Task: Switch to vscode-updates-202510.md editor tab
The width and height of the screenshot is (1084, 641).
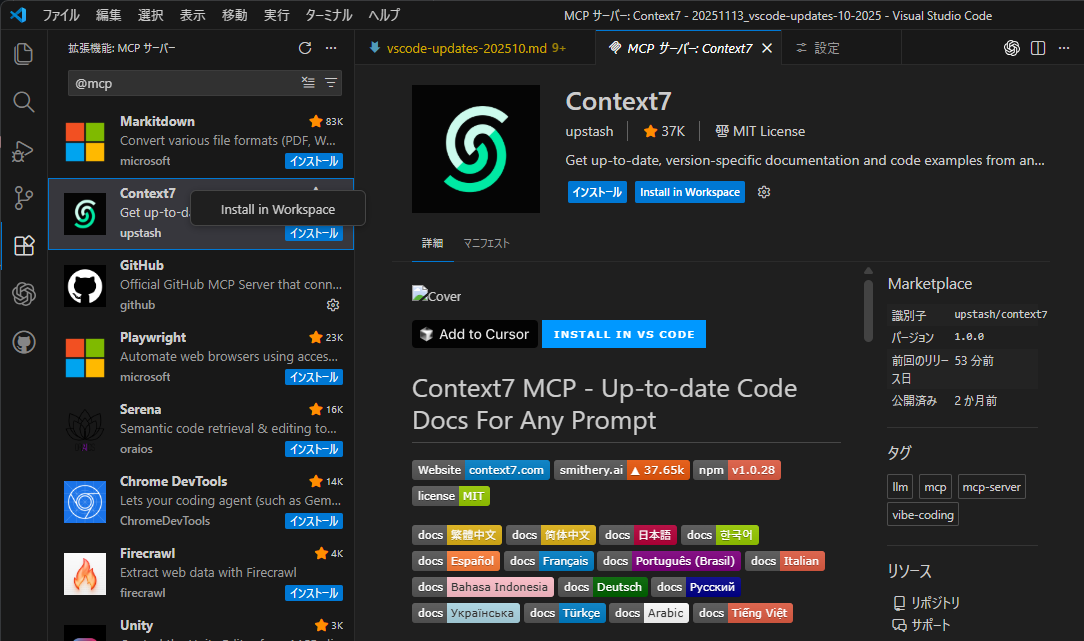Action: pos(466,48)
